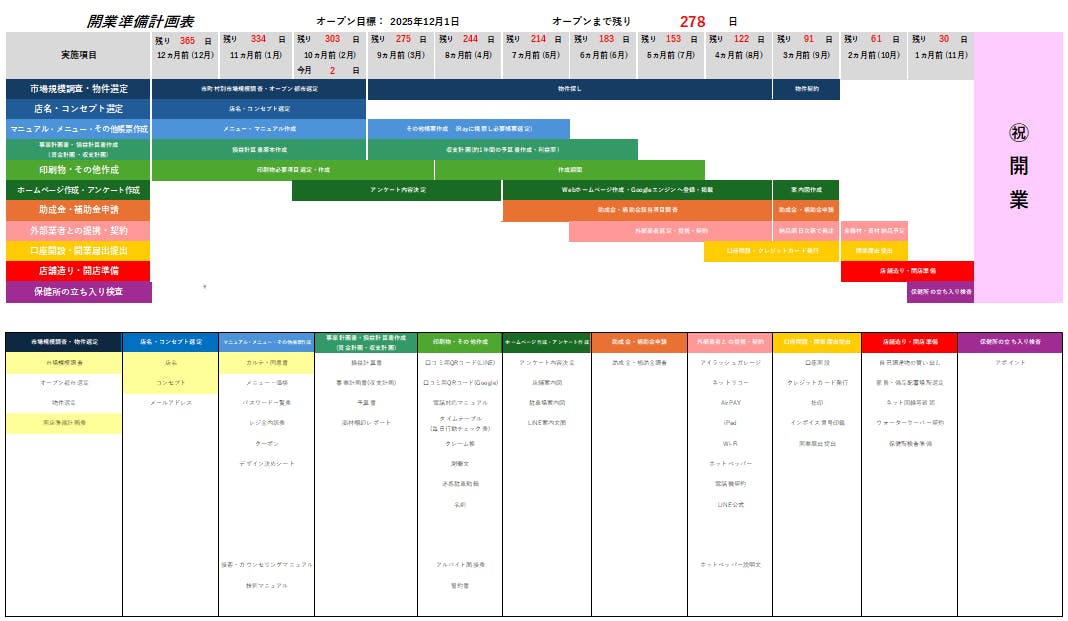
Task: Select the 店名・コンセプト選定 row label
Action: [79, 109]
